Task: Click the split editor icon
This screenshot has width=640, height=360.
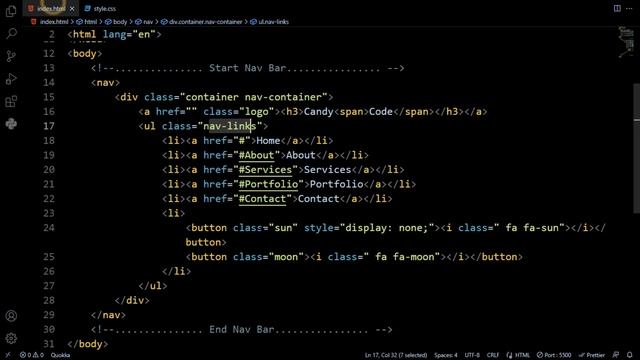Action: point(617,8)
